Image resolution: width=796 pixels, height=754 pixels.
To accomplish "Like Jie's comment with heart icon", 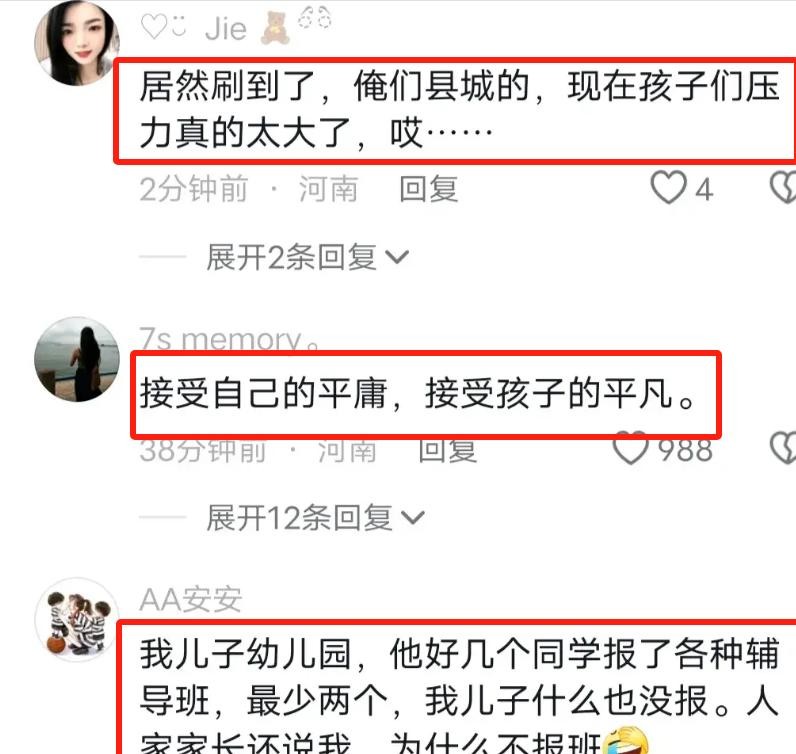I will point(668,188).
